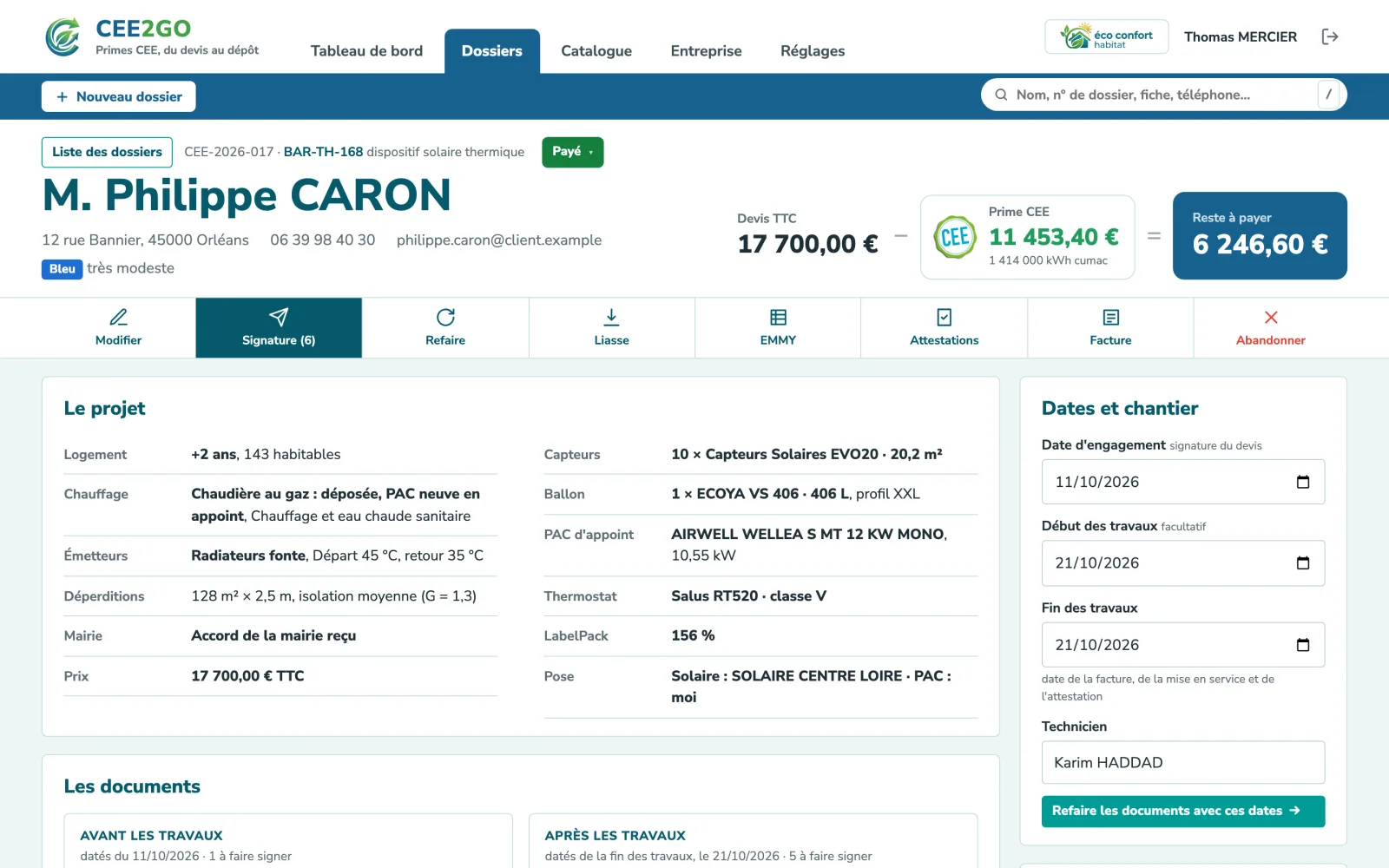Click the Reste à payer amount 6 246,60 €
Image resolution: width=1389 pixels, height=868 pixels.
(1261, 245)
